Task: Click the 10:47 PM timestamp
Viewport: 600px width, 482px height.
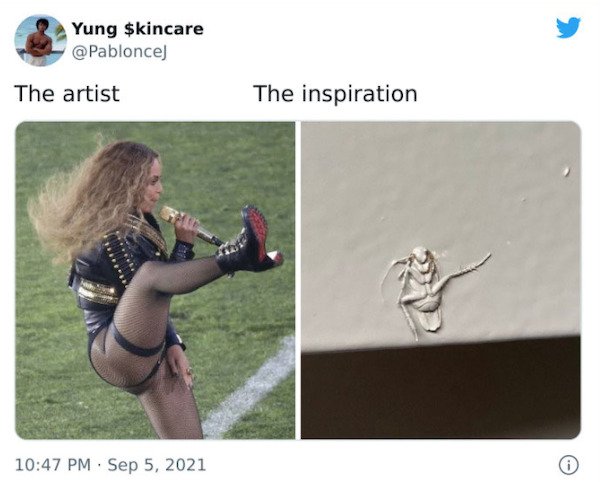Action: pos(53,465)
